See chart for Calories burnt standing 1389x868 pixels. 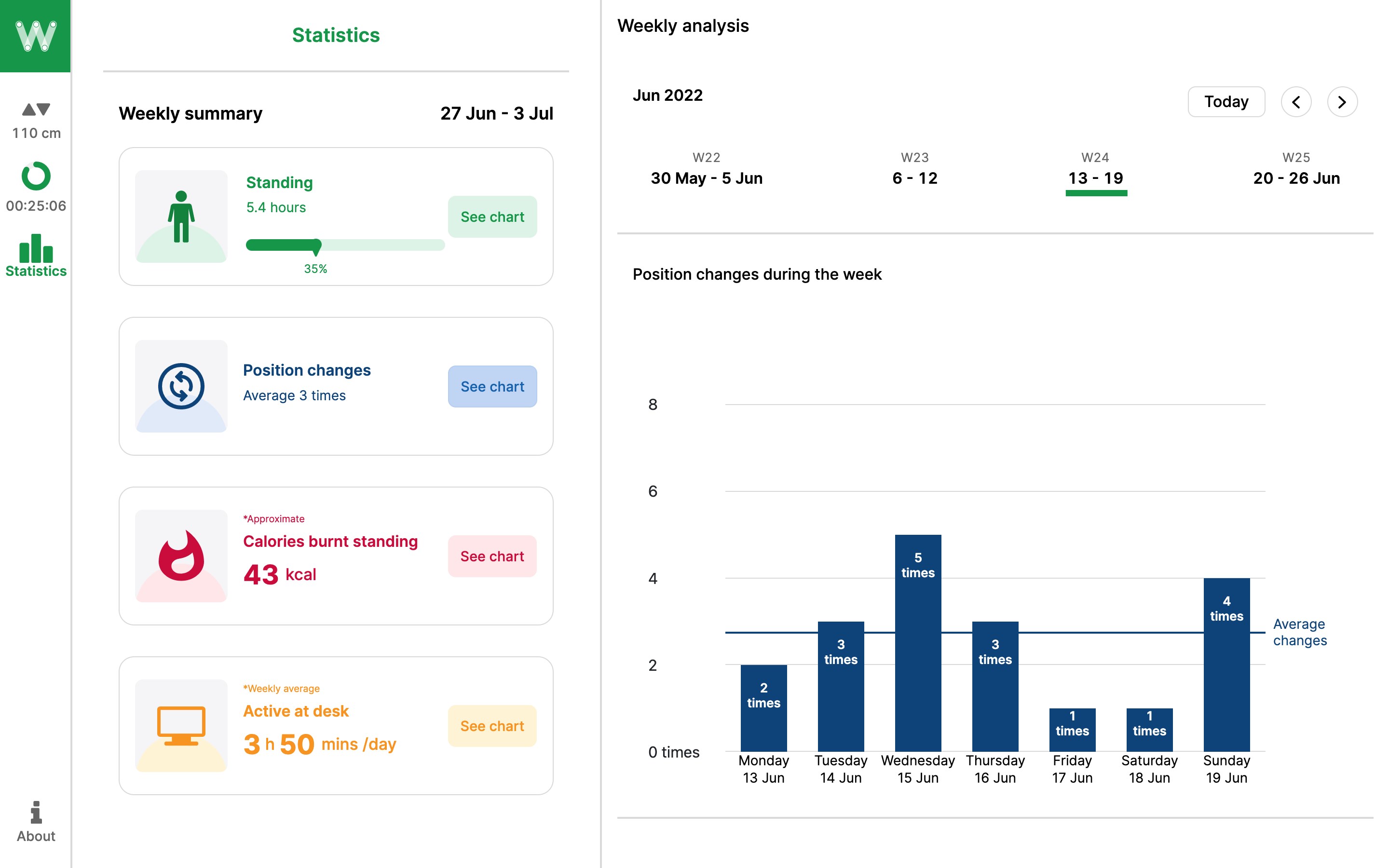(492, 556)
